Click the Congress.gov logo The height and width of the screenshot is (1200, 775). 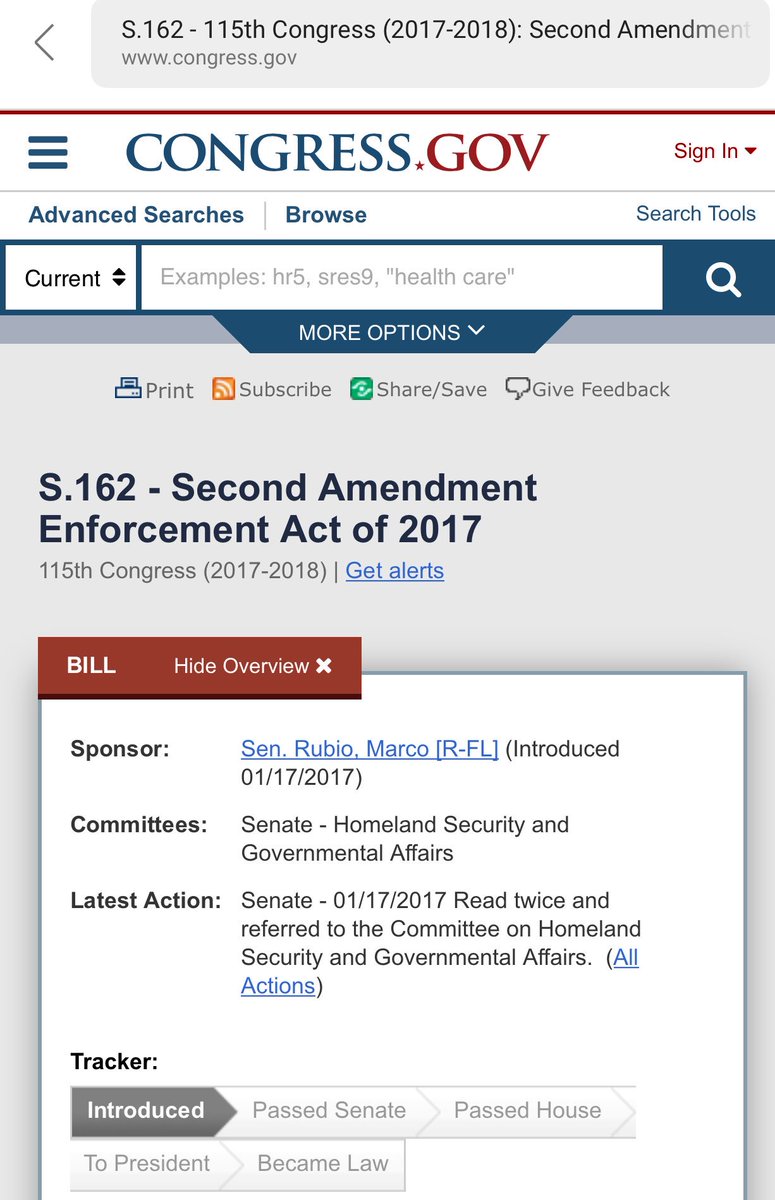[337, 152]
